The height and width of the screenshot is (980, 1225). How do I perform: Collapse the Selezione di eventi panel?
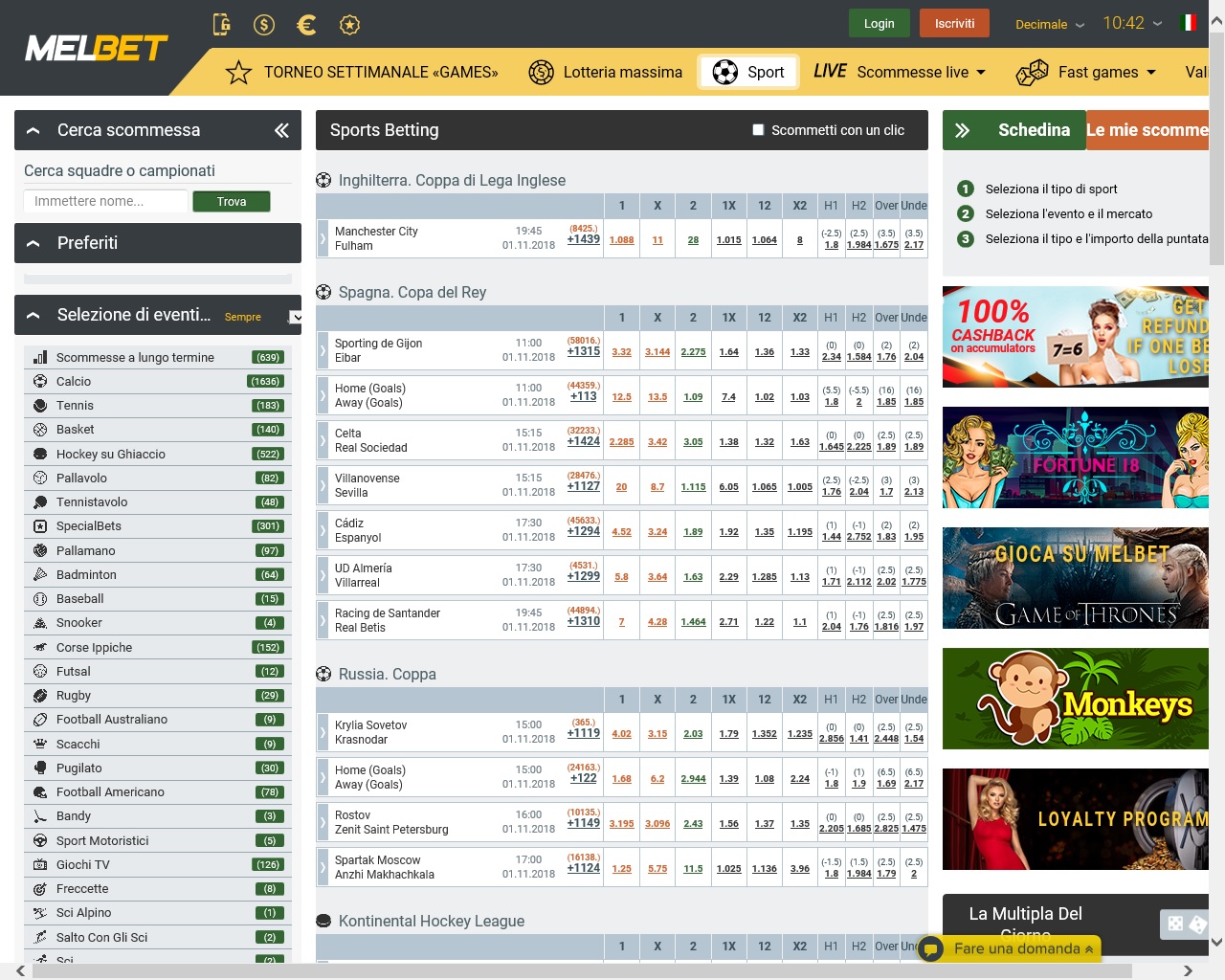click(x=33, y=315)
